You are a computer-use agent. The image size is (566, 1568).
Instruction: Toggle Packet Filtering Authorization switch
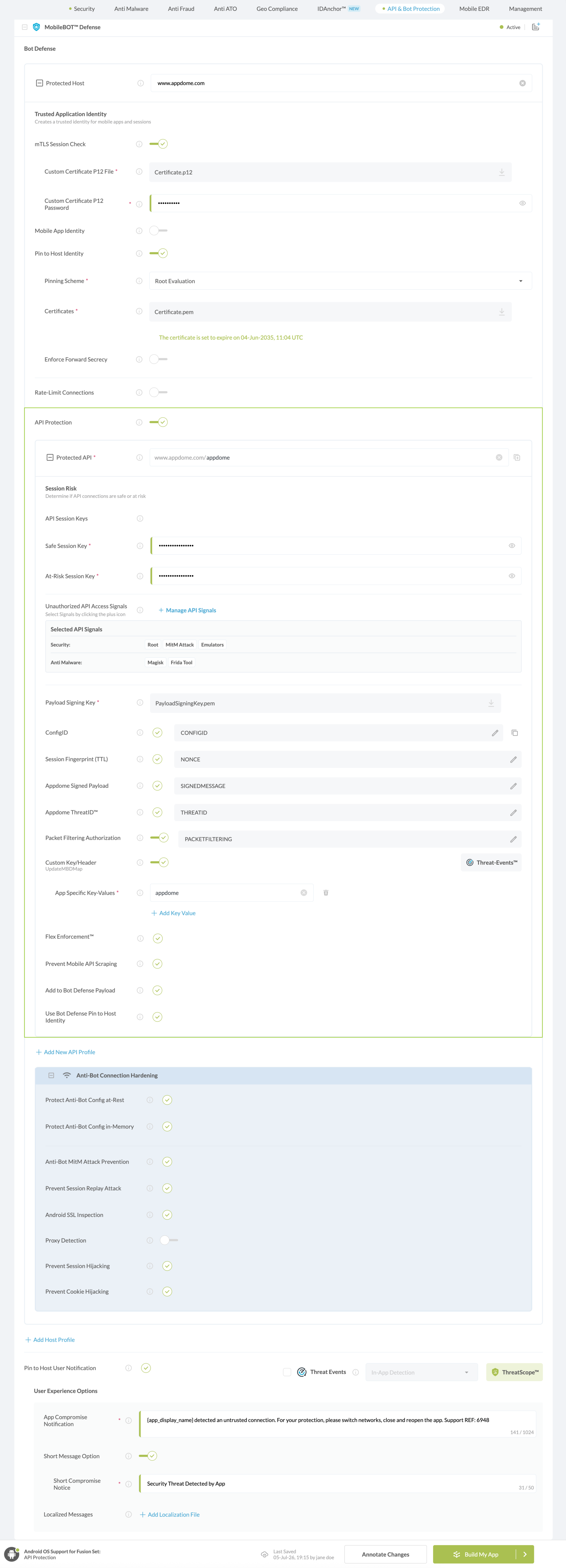(159, 838)
